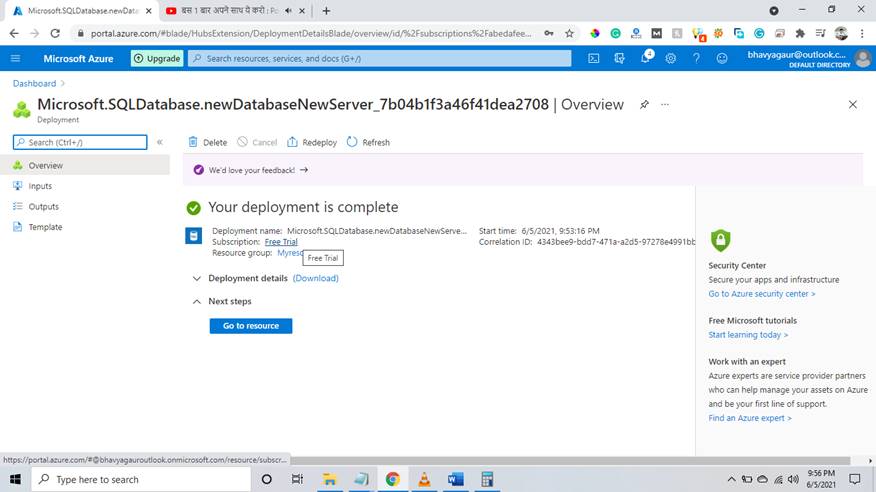Click the Cancel toolbar item
This screenshot has height=492, width=876.
(257, 142)
